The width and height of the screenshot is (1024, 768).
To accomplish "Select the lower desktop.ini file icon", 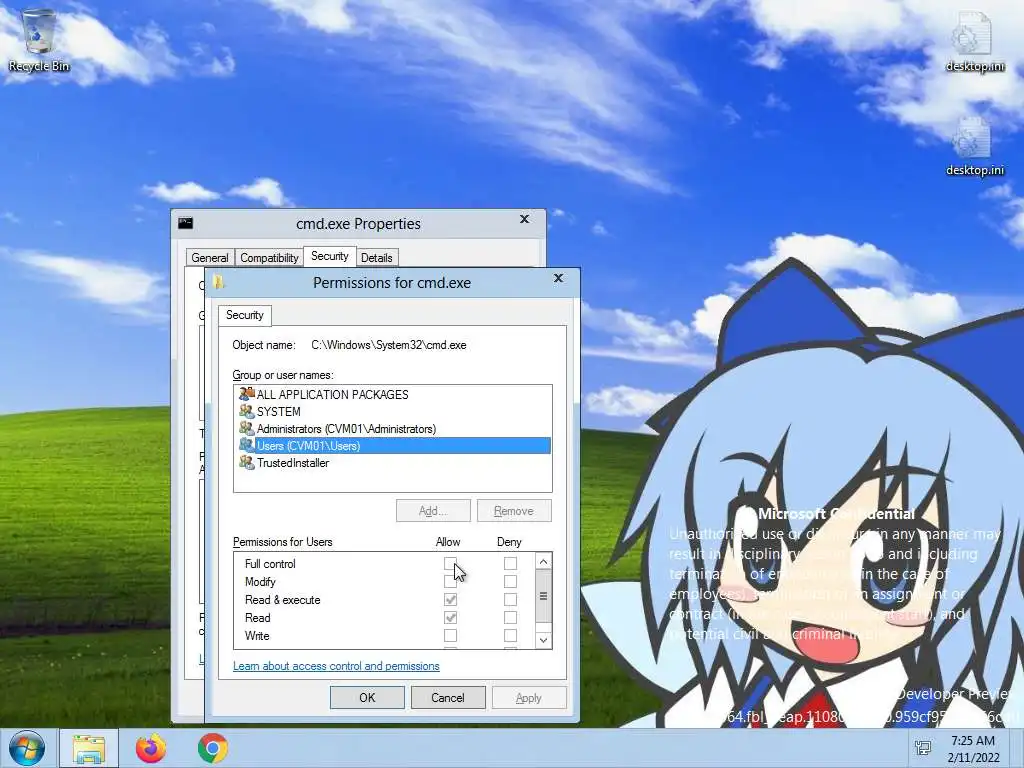I will (x=974, y=146).
